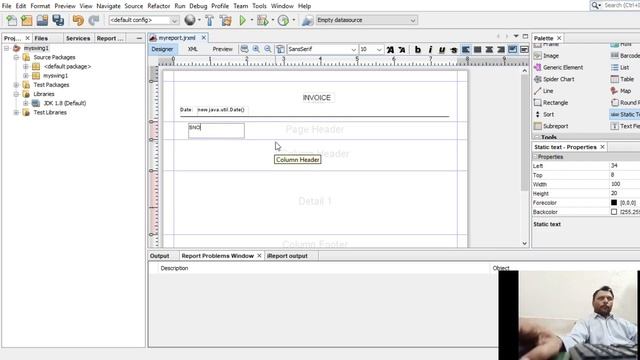Select the Table palette element

(622, 79)
